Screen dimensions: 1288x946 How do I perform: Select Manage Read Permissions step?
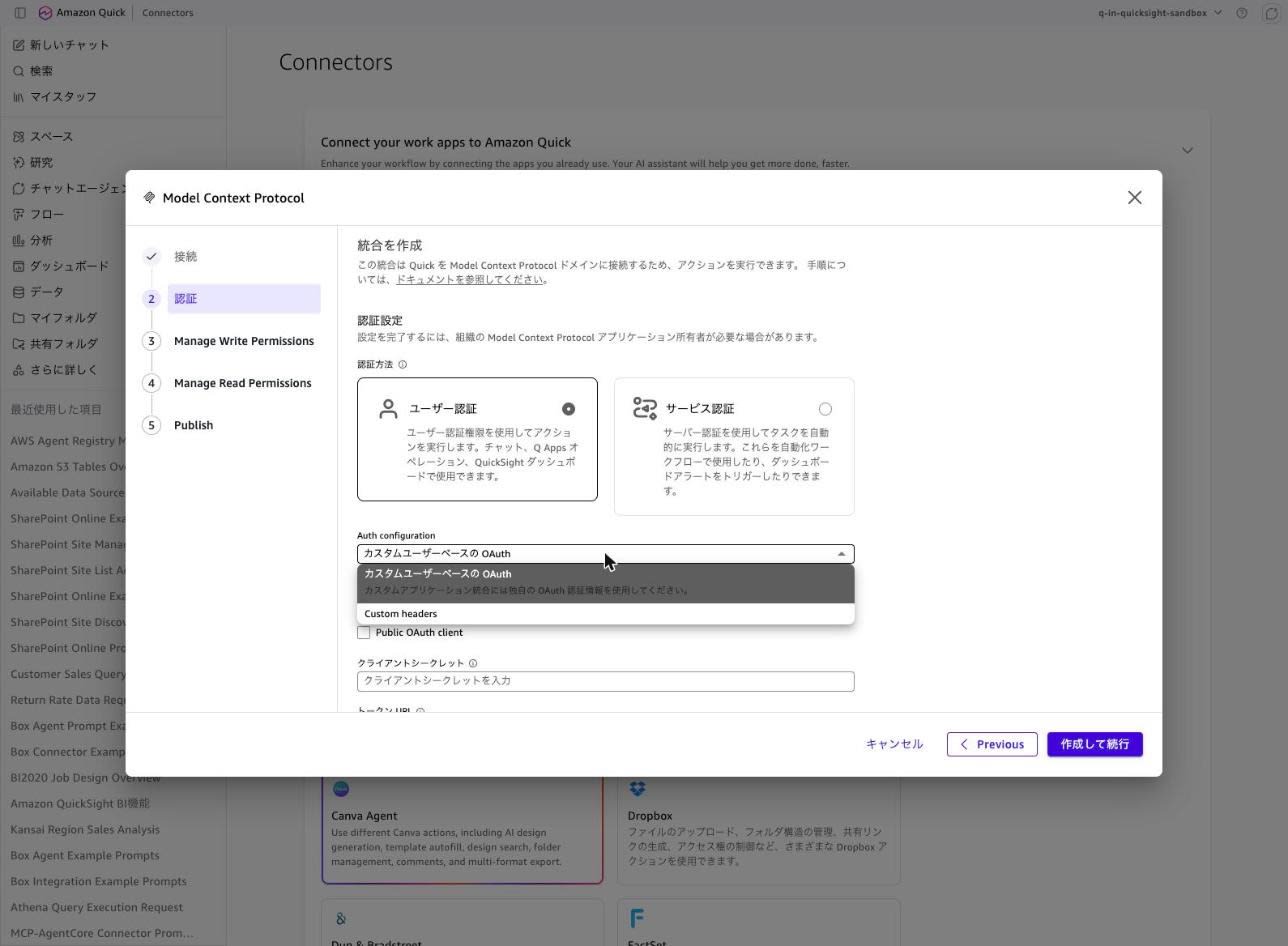(242, 383)
